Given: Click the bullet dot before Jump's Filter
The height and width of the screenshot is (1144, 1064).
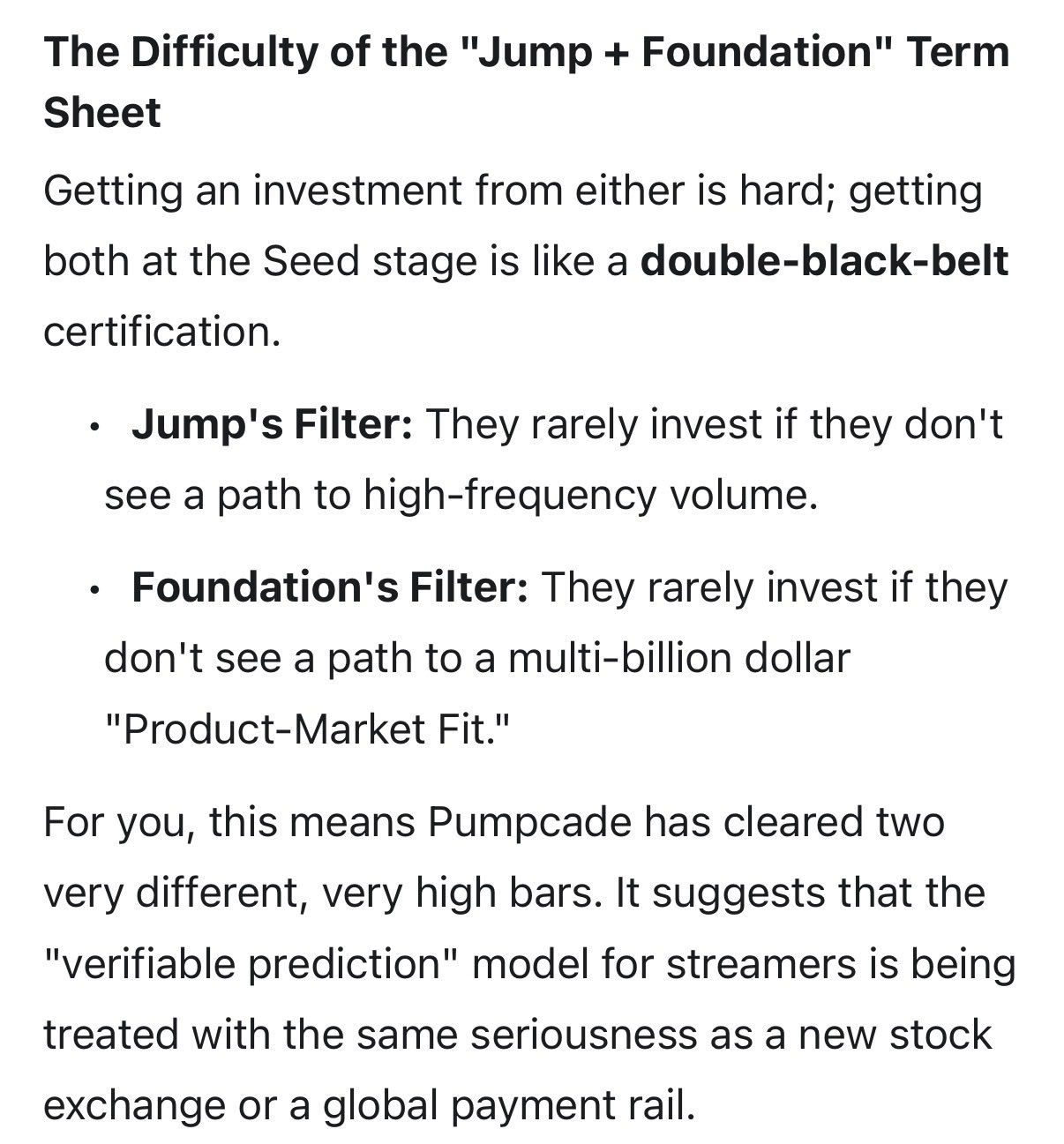Looking at the screenshot, I should [94, 428].
